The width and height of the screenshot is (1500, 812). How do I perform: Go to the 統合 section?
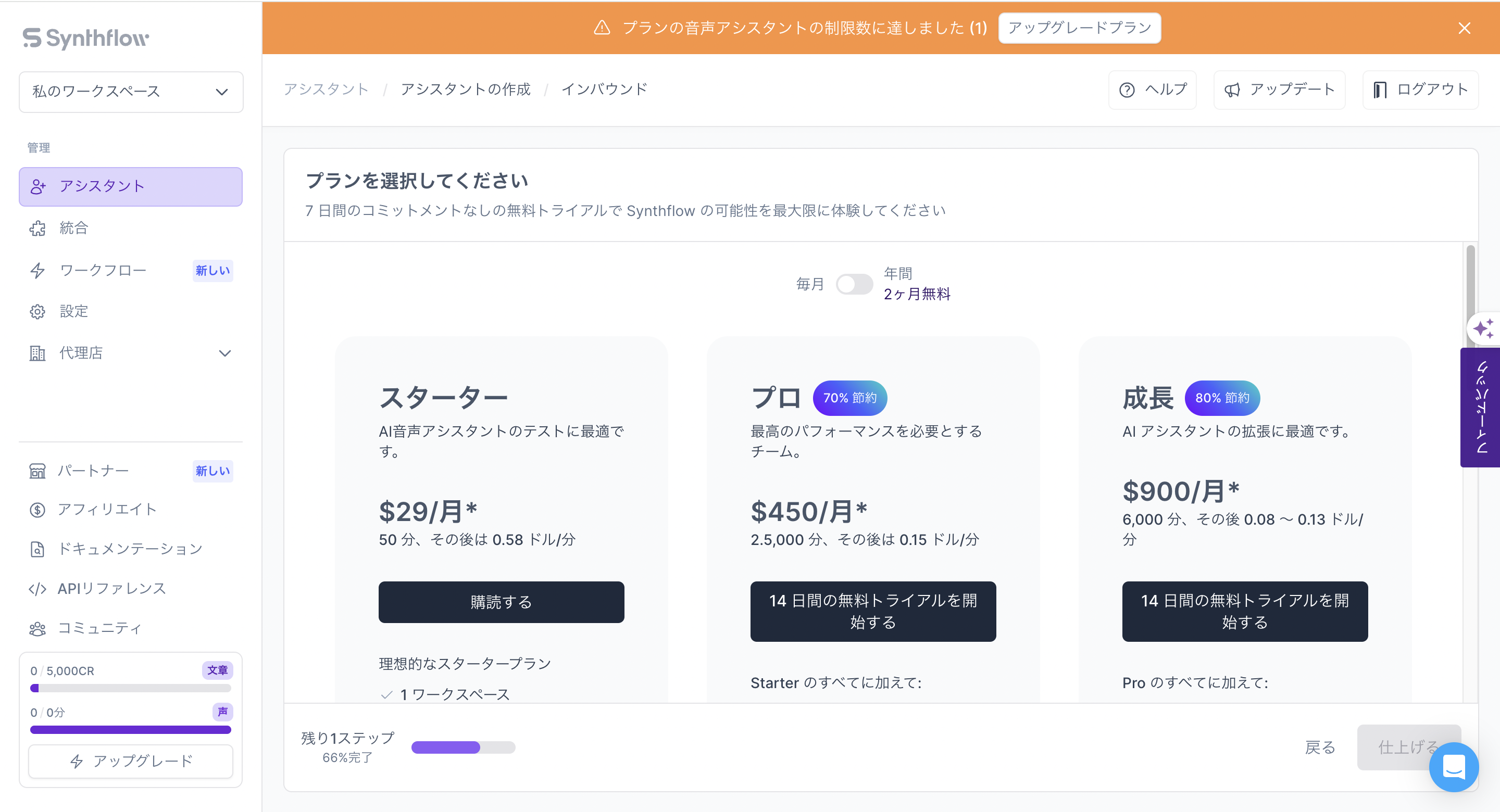[131, 228]
